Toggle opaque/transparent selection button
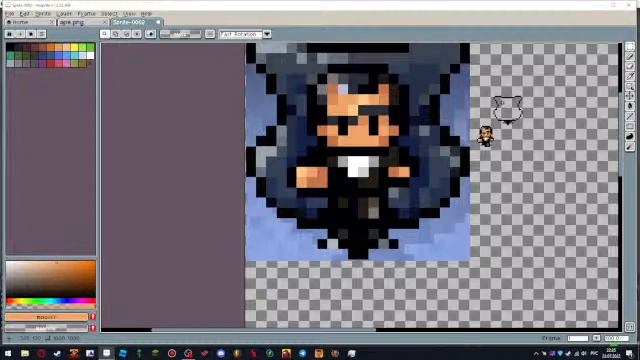This screenshot has height=360, width=640. (x=151, y=34)
